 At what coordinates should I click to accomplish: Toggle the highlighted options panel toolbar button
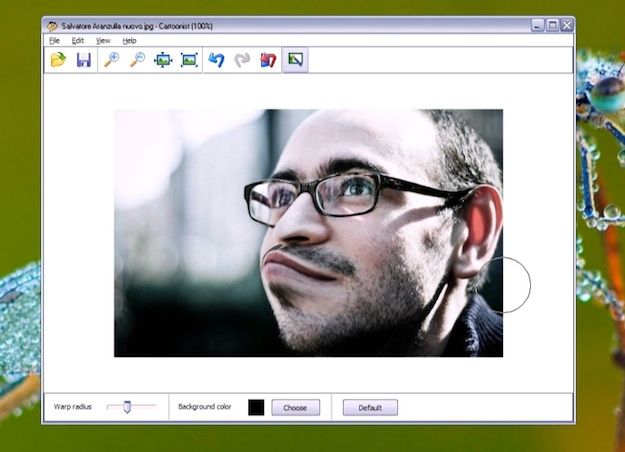(x=295, y=60)
